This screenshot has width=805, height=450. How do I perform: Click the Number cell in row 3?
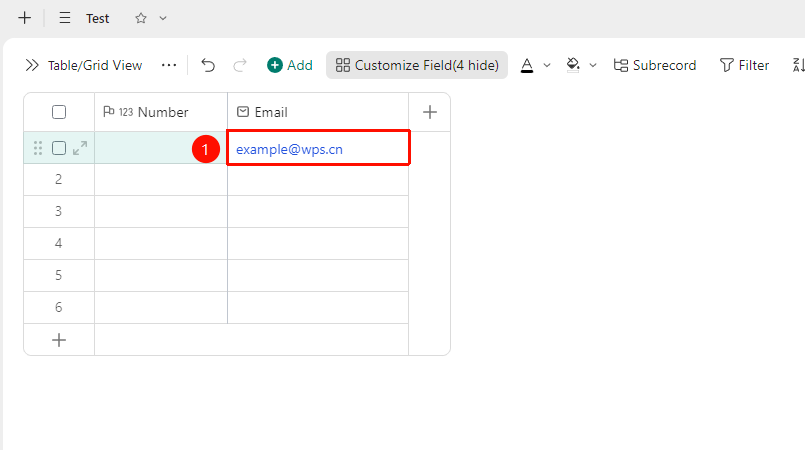(x=161, y=211)
